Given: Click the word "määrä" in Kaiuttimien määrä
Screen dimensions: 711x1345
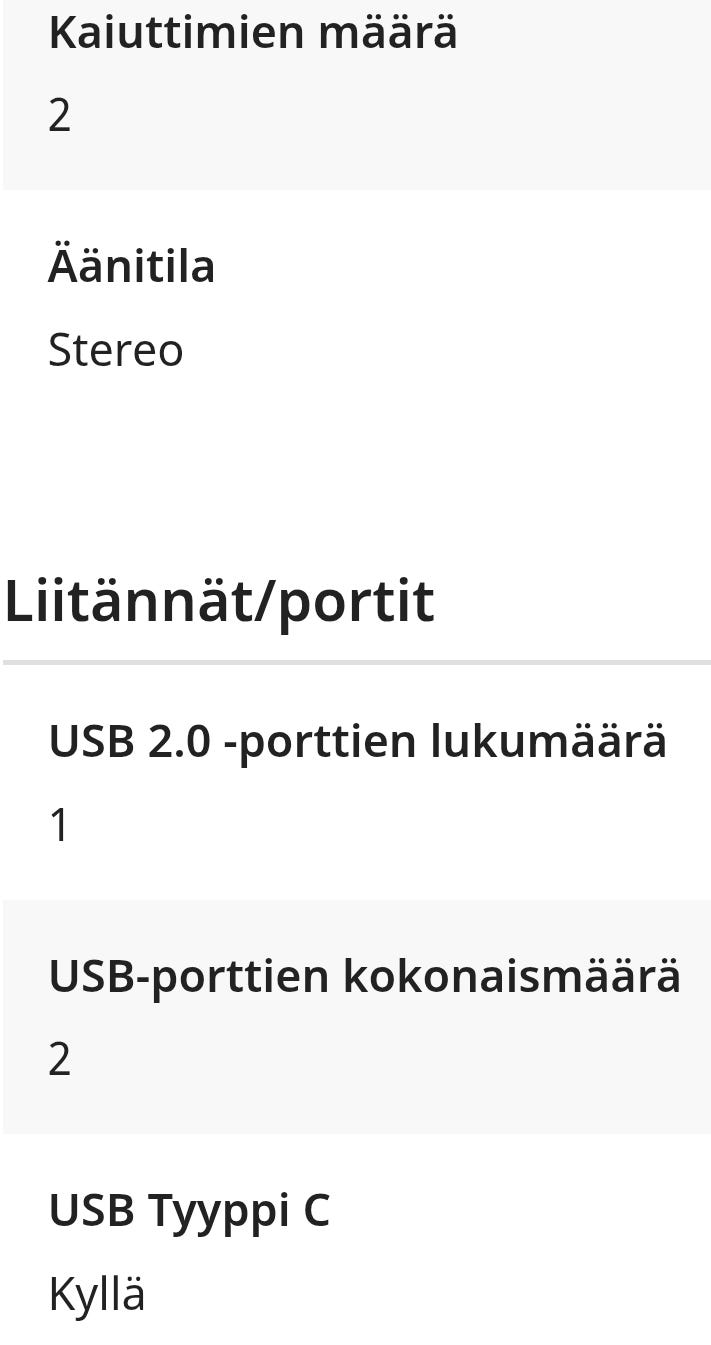Looking at the screenshot, I should pyautogui.click(x=388, y=33).
